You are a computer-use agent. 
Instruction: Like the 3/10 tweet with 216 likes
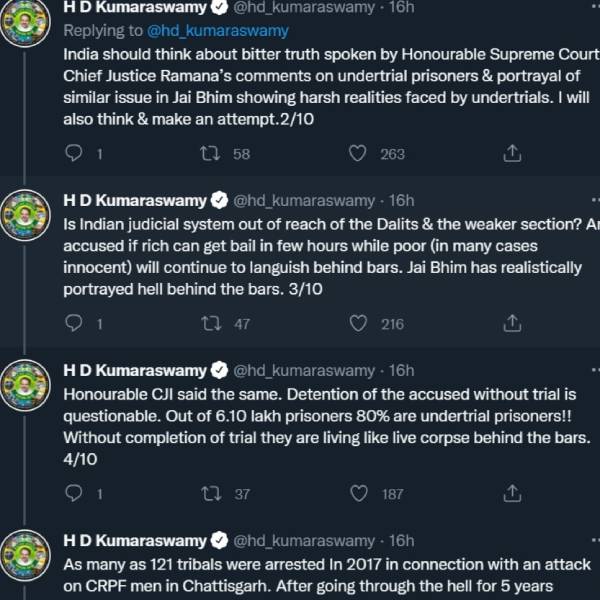(358, 323)
